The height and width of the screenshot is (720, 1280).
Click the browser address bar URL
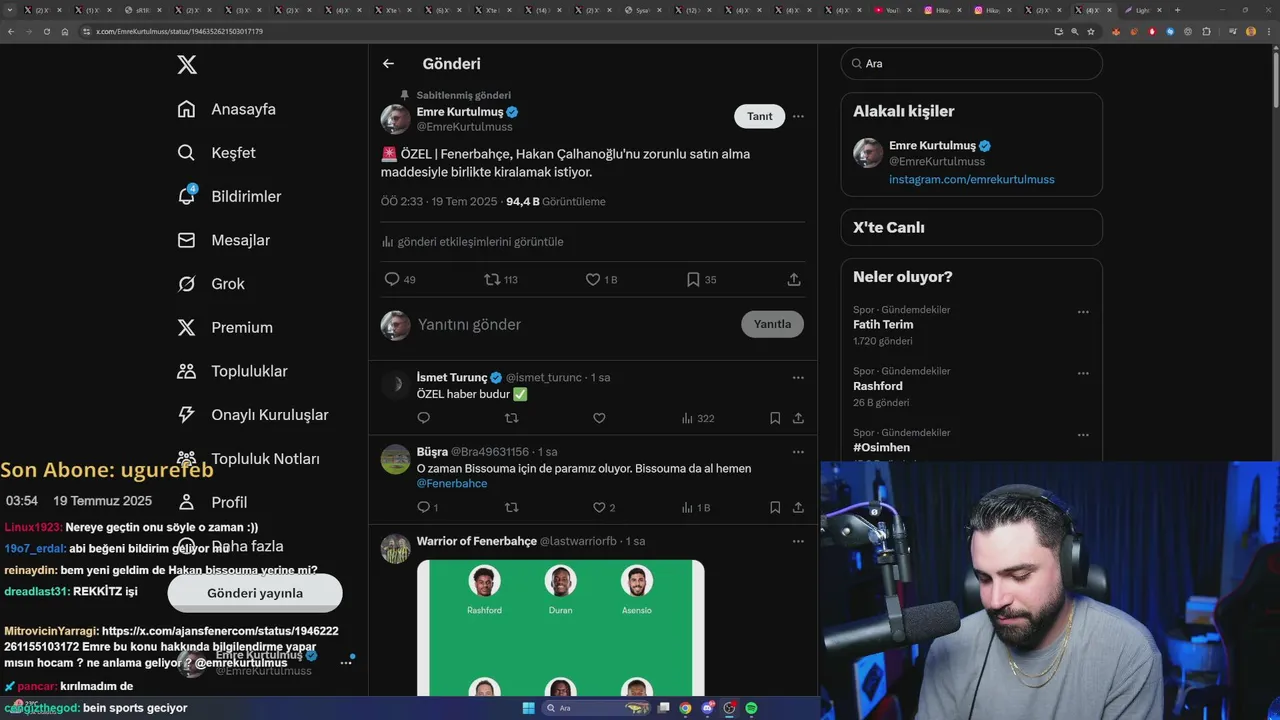pos(179,31)
